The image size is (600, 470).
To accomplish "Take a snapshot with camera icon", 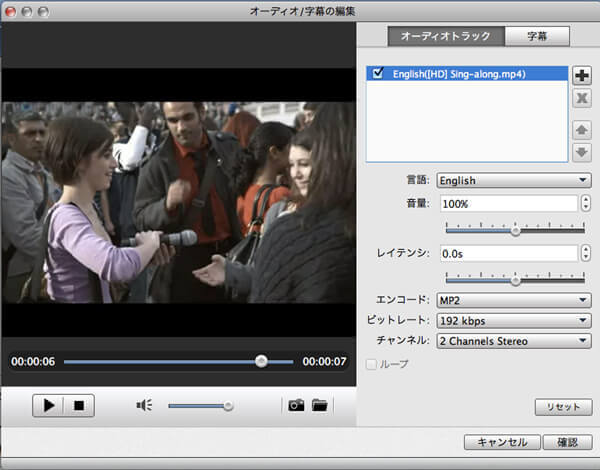I will click(296, 405).
